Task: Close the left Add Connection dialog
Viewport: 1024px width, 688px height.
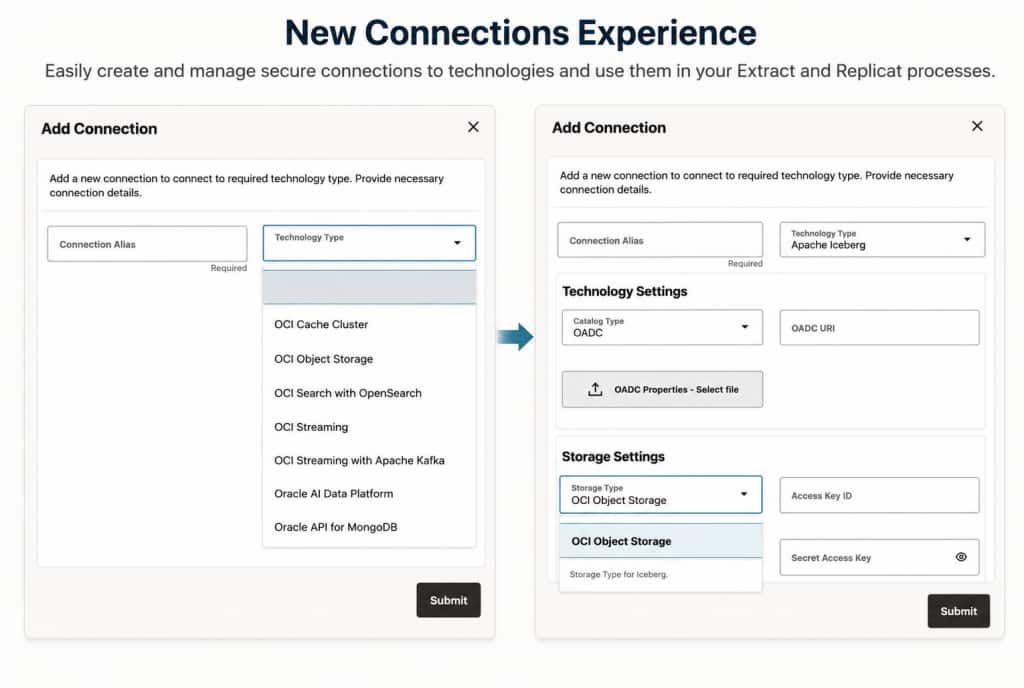Action: click(x=473, y=127)
